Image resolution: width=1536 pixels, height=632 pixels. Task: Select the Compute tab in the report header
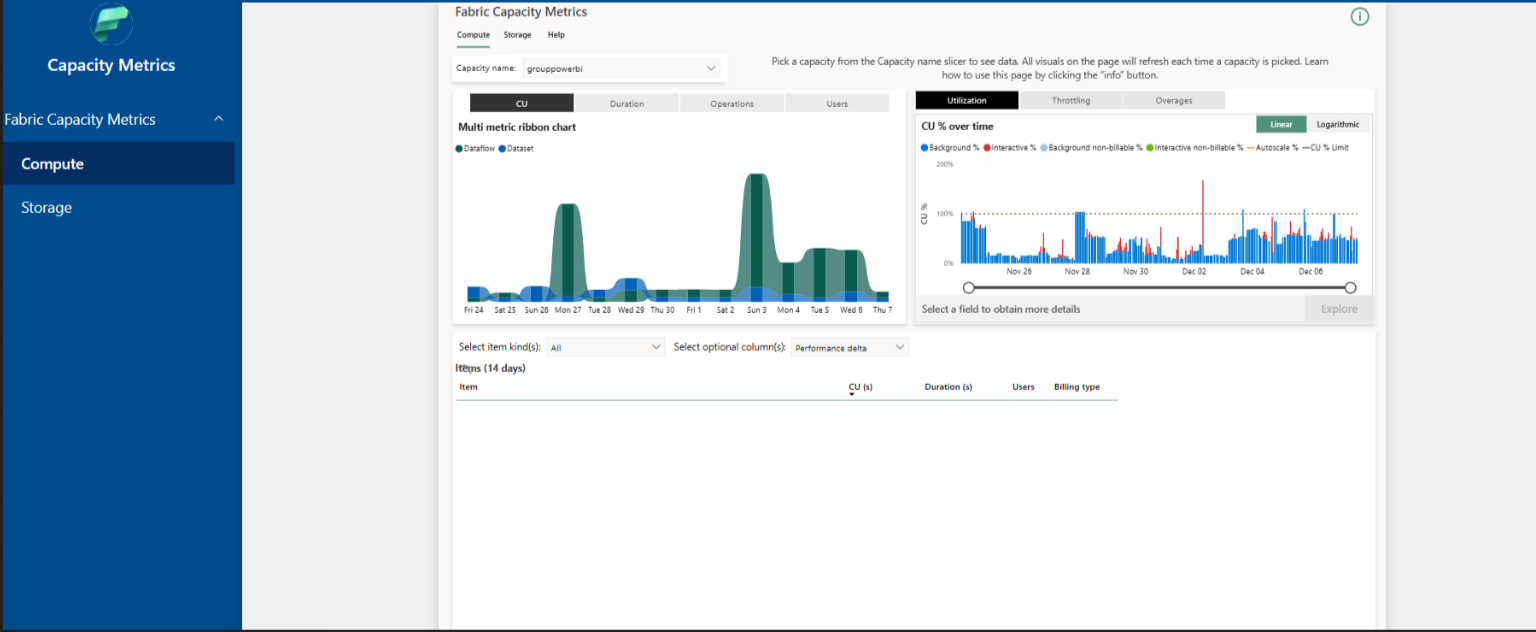click(x=473, y=35)
